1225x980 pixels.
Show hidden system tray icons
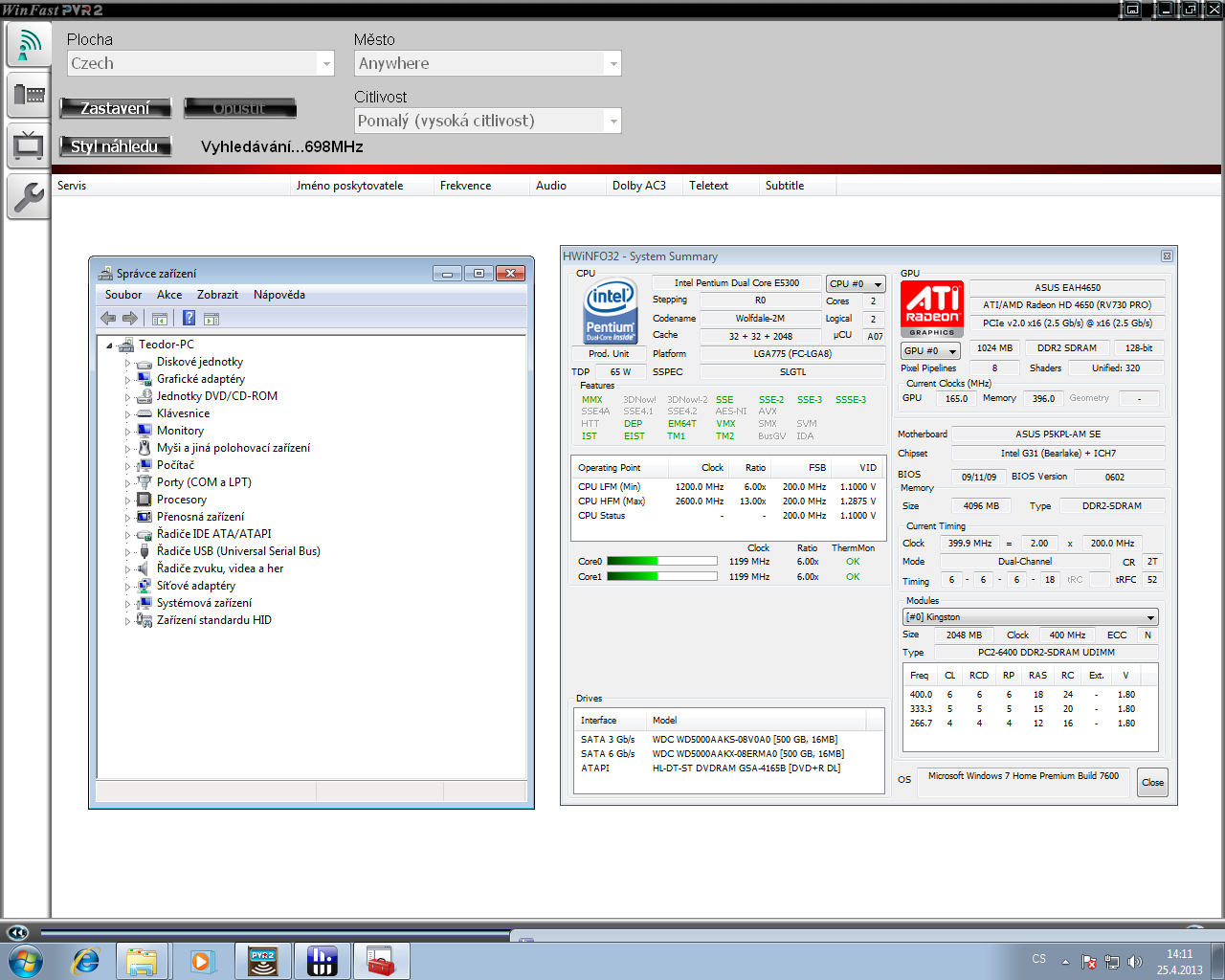coord(1065,962)
